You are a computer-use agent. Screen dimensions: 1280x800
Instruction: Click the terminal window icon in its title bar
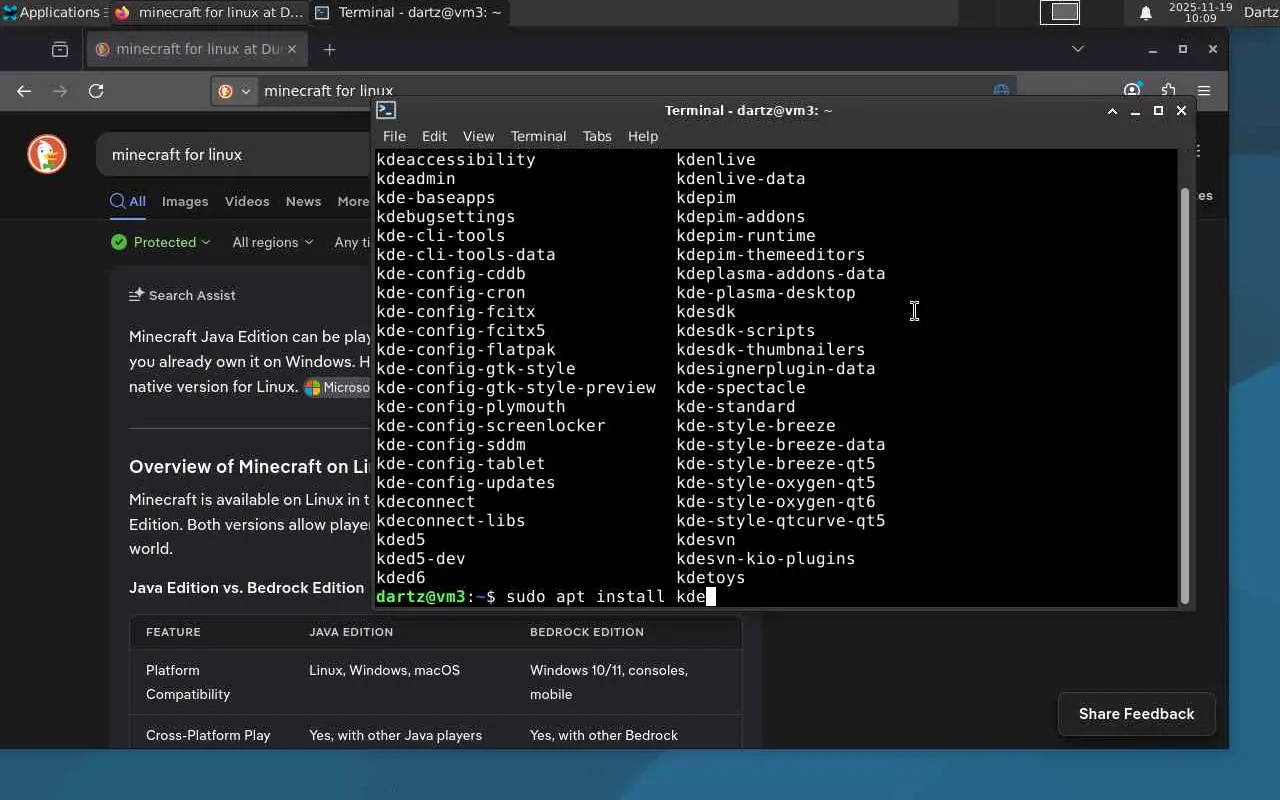tap(386, 111)
